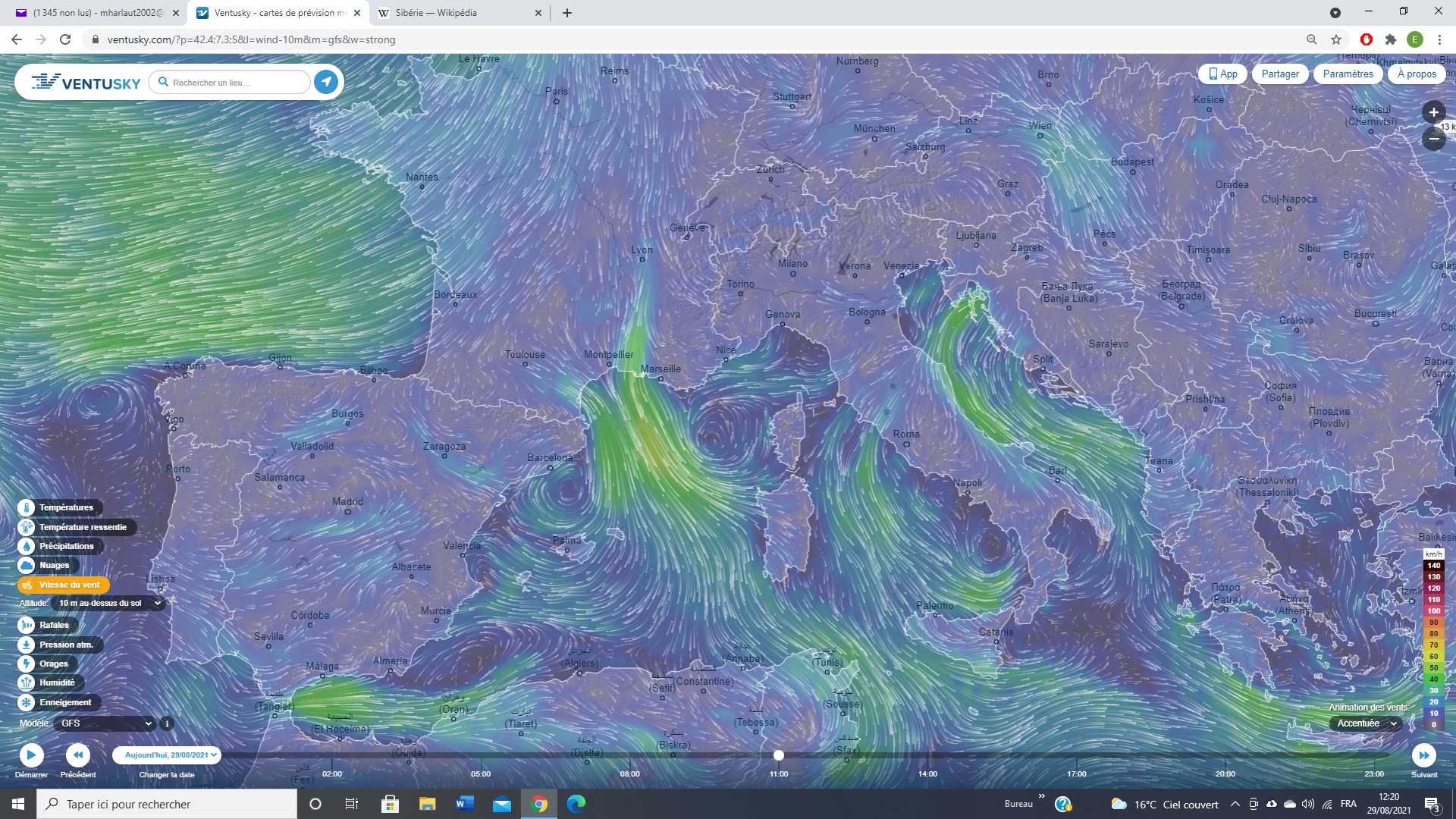1456x819 pixels.
Task: Switch to the Sibérie Wikipédia tab
Action: tap(436, 13)
